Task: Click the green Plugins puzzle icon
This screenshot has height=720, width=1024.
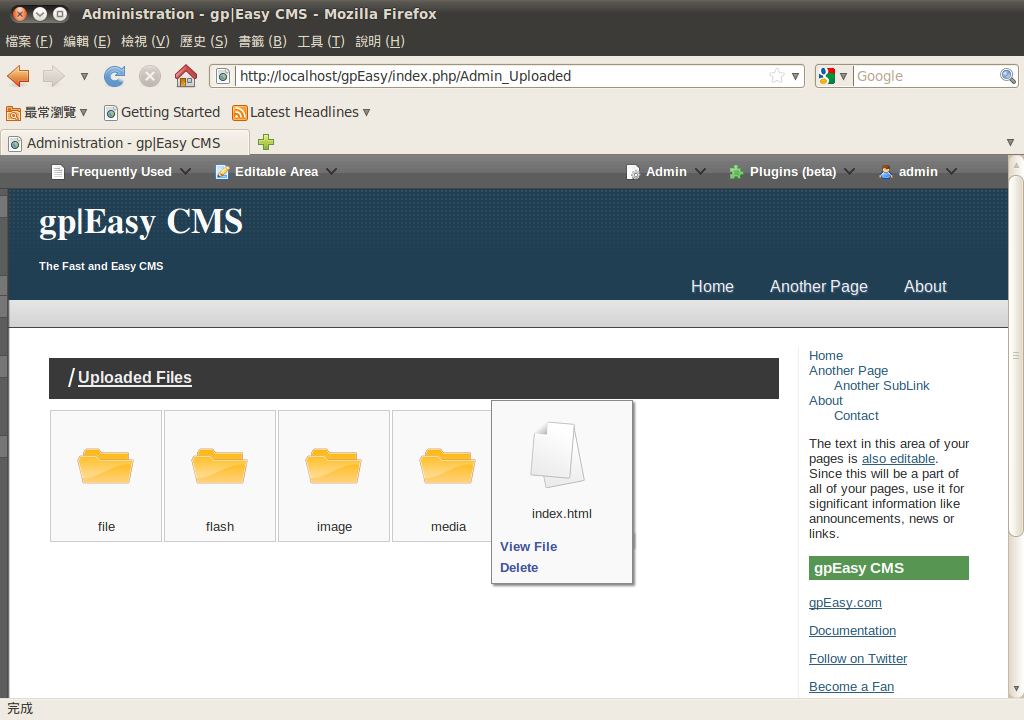Action: (x=736, y=172)
